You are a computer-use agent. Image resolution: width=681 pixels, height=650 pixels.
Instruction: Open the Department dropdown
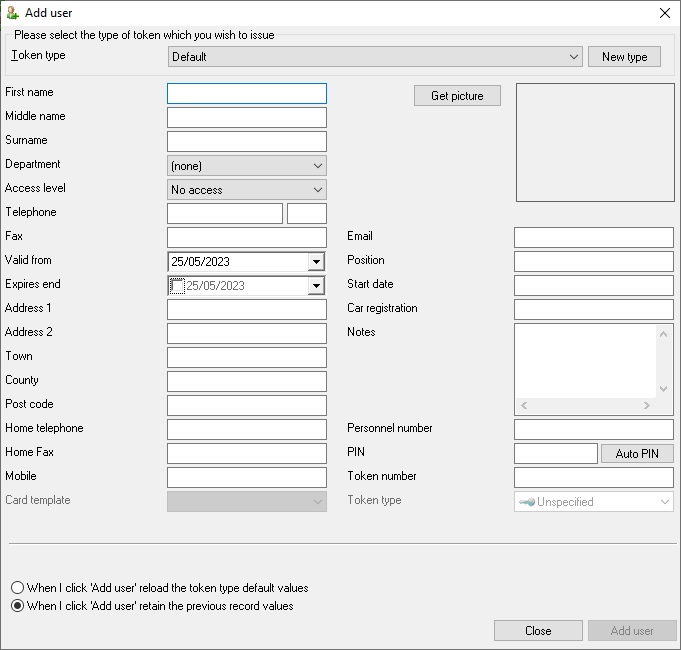(x=247, y=166)
